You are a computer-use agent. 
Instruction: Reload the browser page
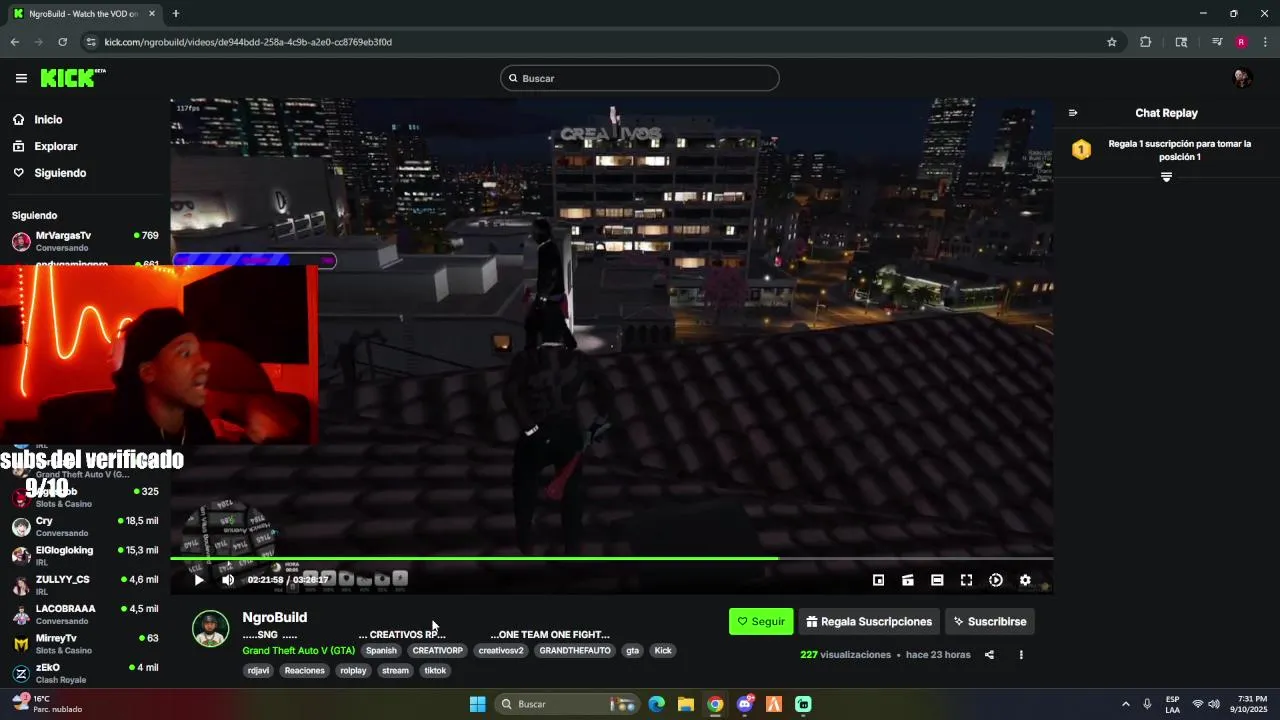pos(62,42)
